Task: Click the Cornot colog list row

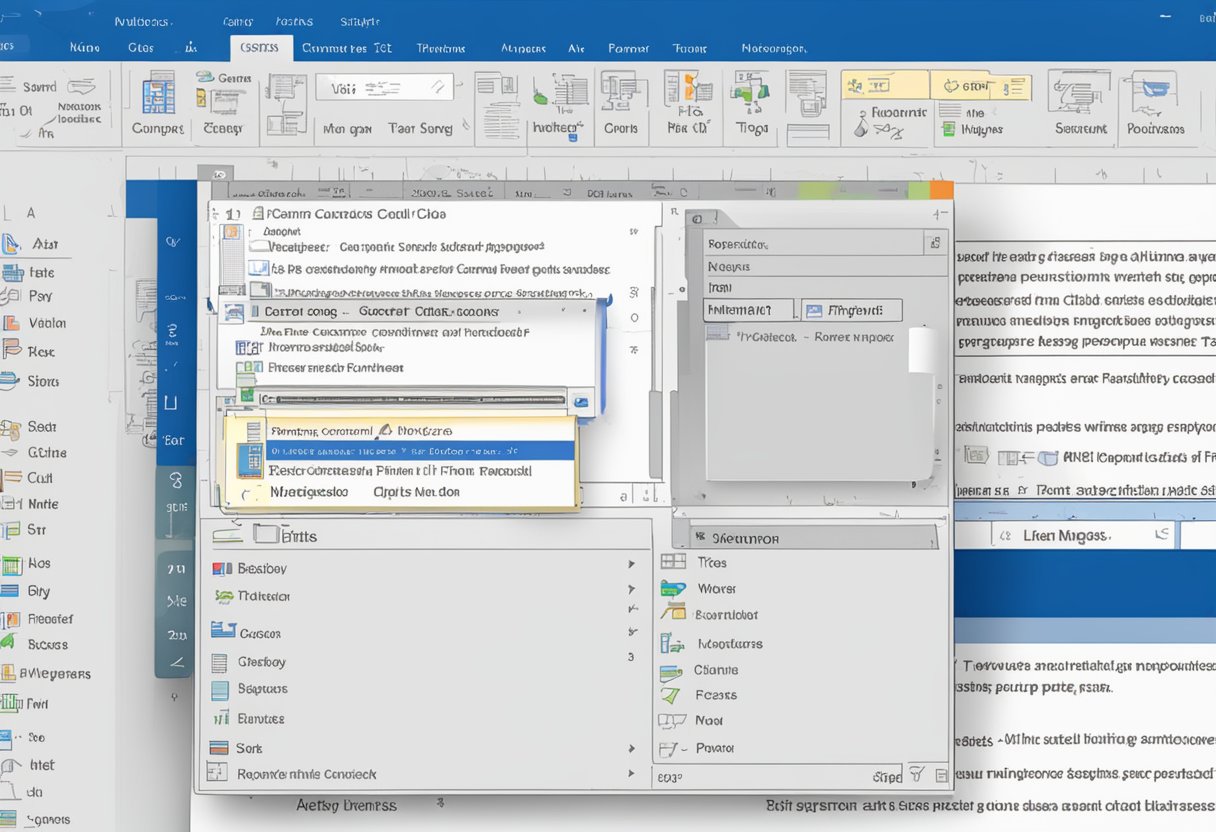Action: pyautogui.click(x=410, y=312)
